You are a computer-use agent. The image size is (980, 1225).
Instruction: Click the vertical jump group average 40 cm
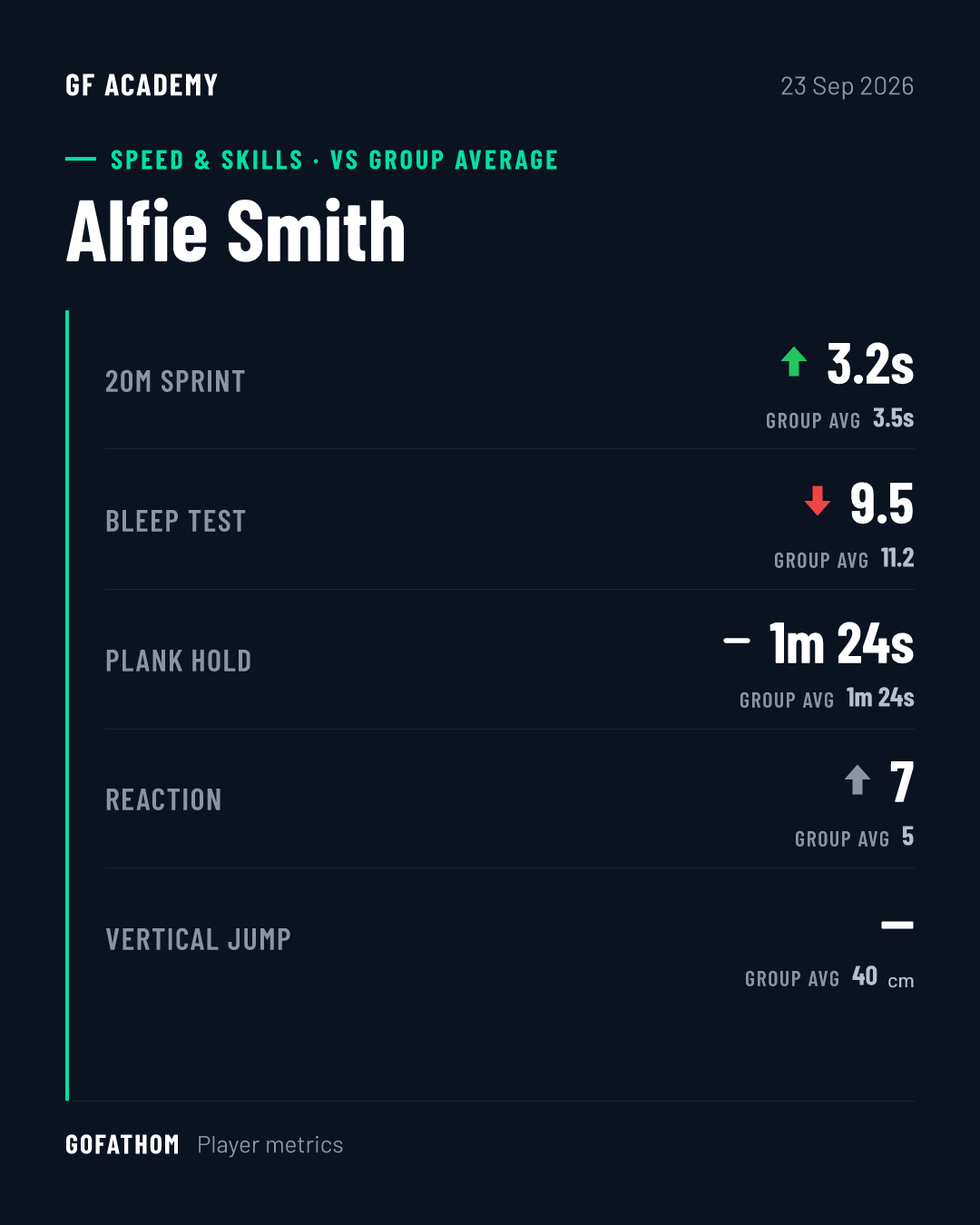click(x=883, y=977)
